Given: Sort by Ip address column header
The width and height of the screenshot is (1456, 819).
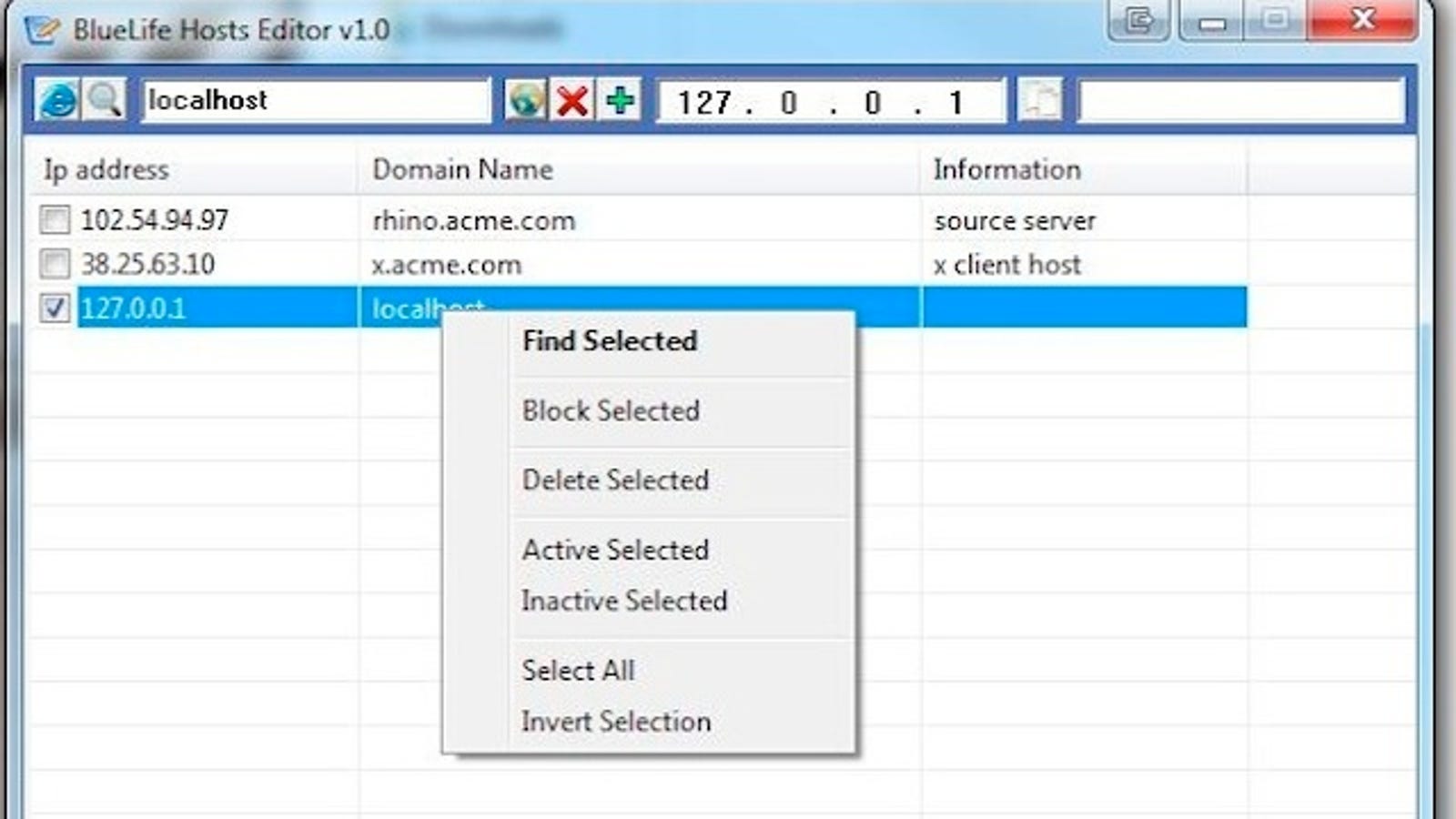Looking at the screenshot, I should [194, 169].
